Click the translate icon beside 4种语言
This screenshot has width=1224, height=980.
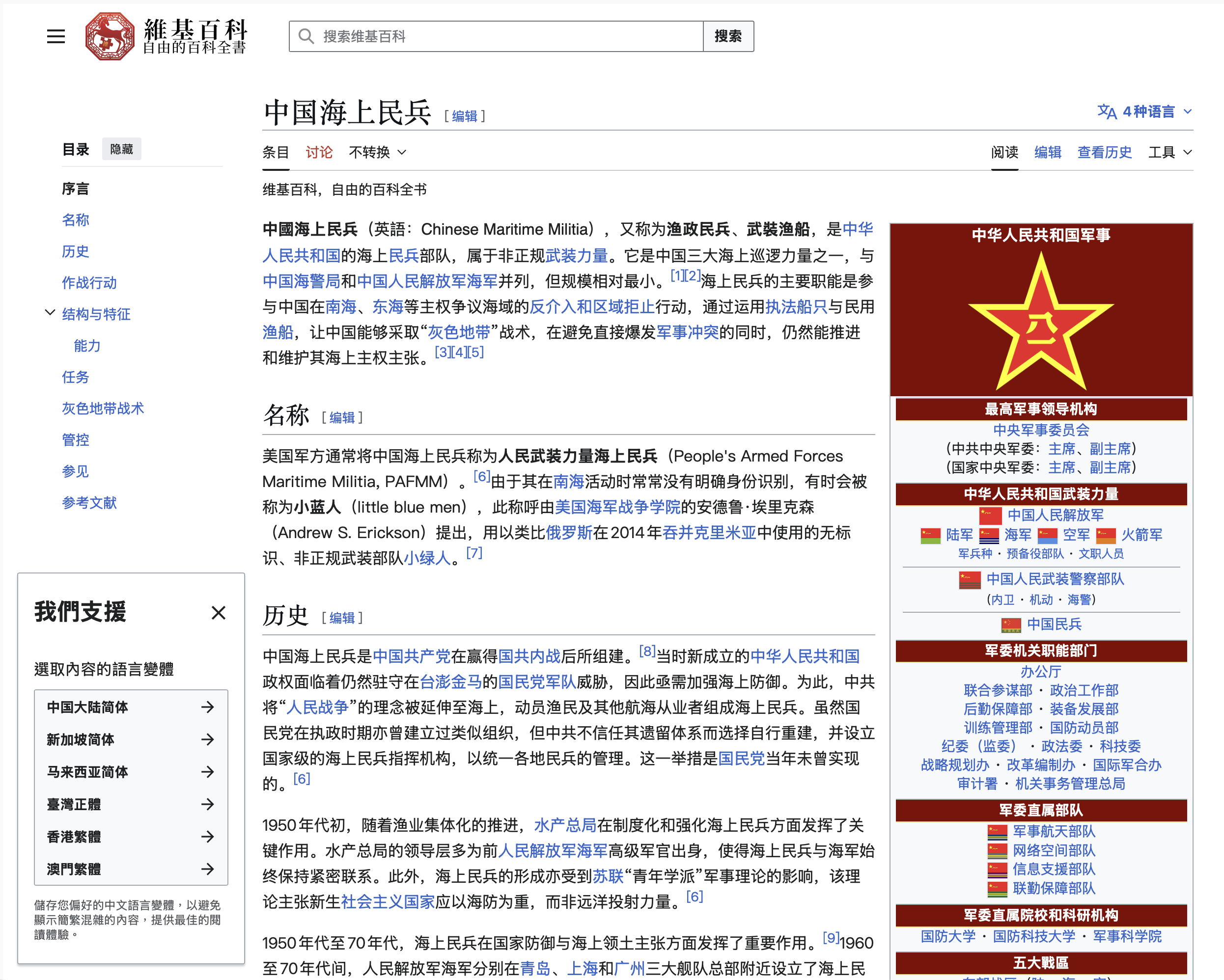[1107, 112]
